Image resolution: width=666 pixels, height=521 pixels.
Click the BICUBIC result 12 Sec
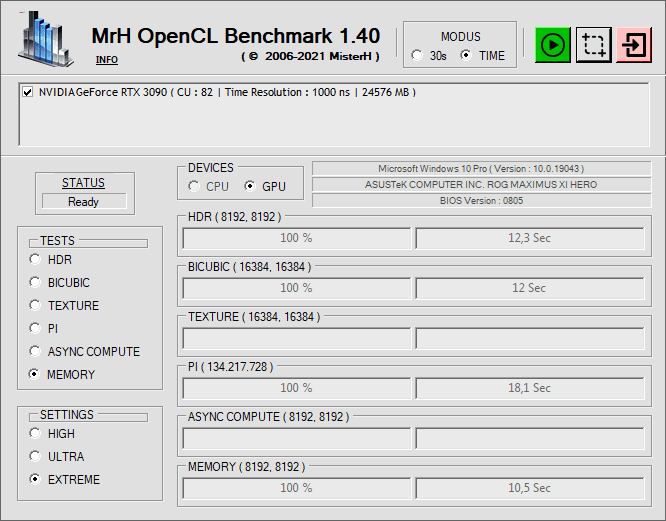tap(530, 288)
